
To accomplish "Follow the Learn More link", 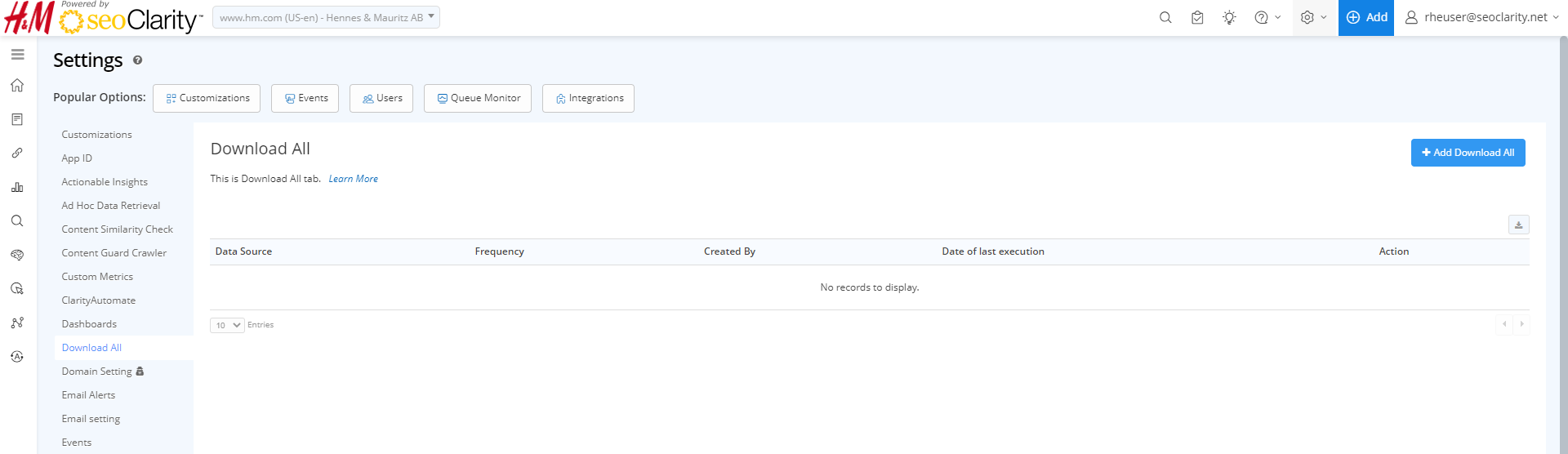I will 353,179.
